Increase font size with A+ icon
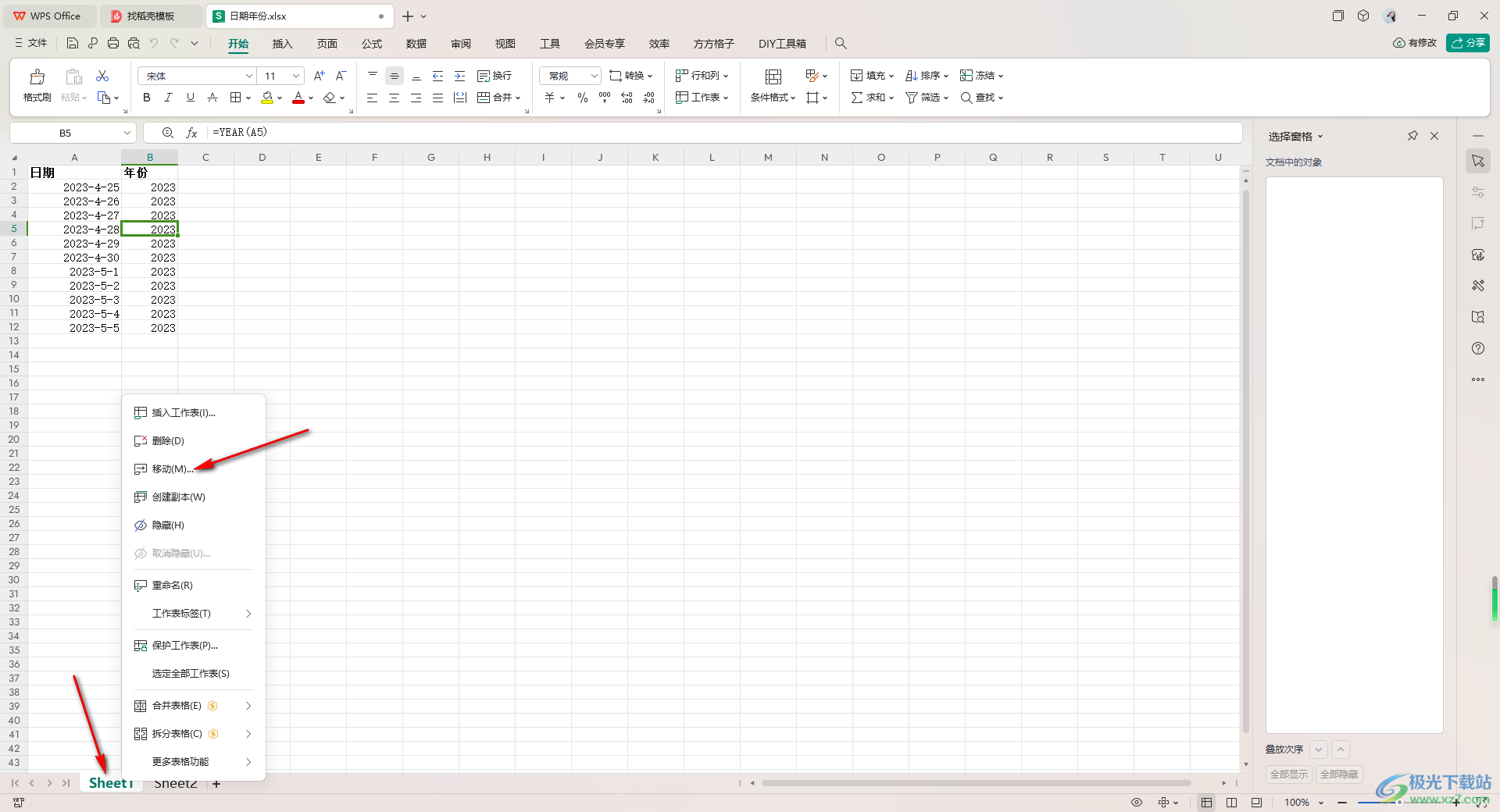The width and height of the screenshot is (1500, 812). click(319, 76)
